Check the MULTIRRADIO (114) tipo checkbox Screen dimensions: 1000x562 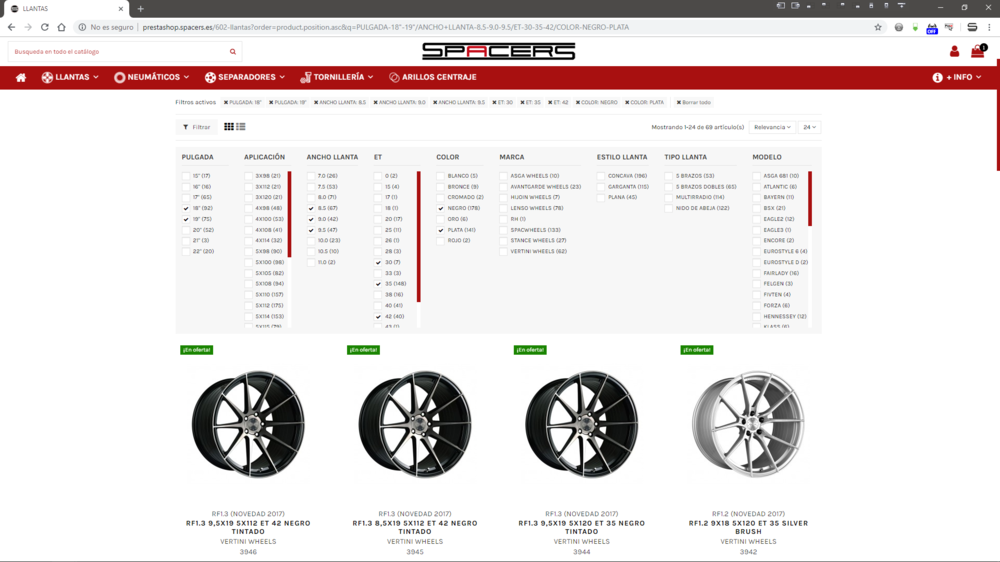coord(668,197)
